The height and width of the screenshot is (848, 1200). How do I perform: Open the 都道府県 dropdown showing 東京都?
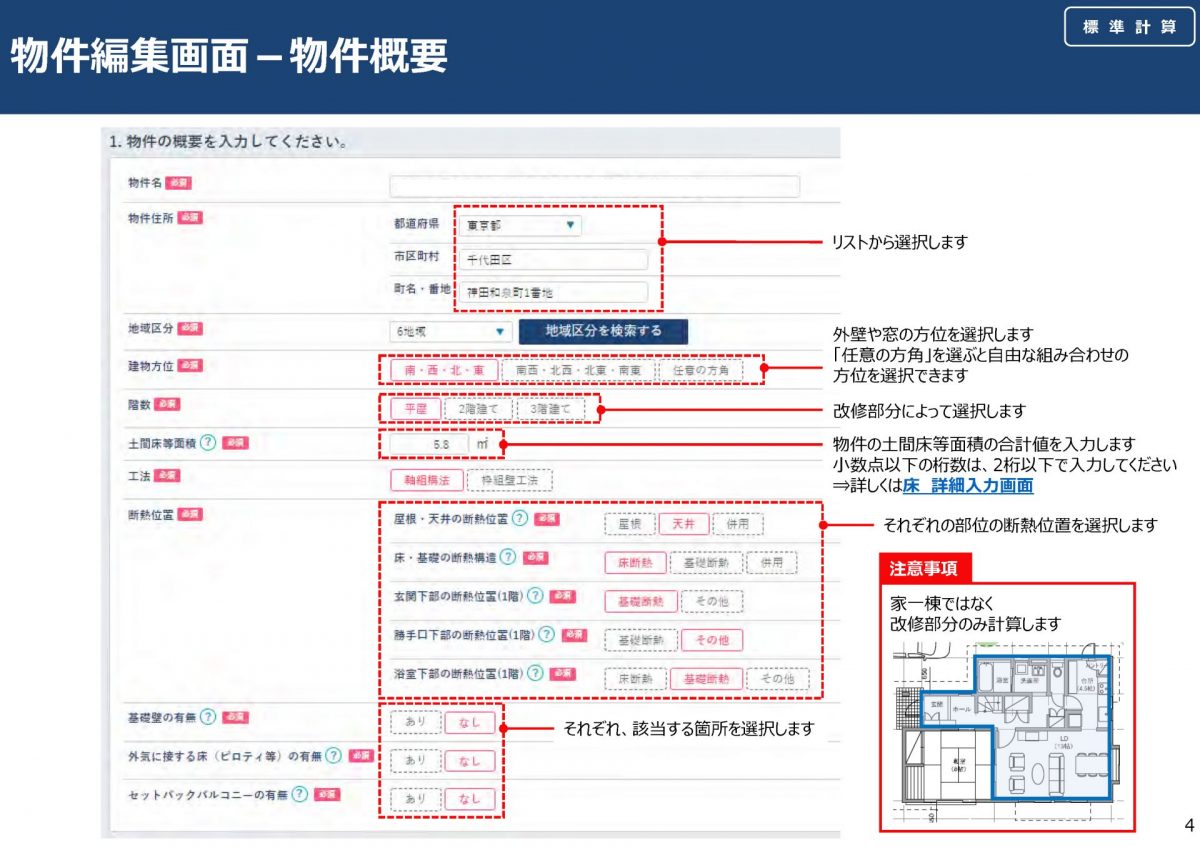[520, 226]
